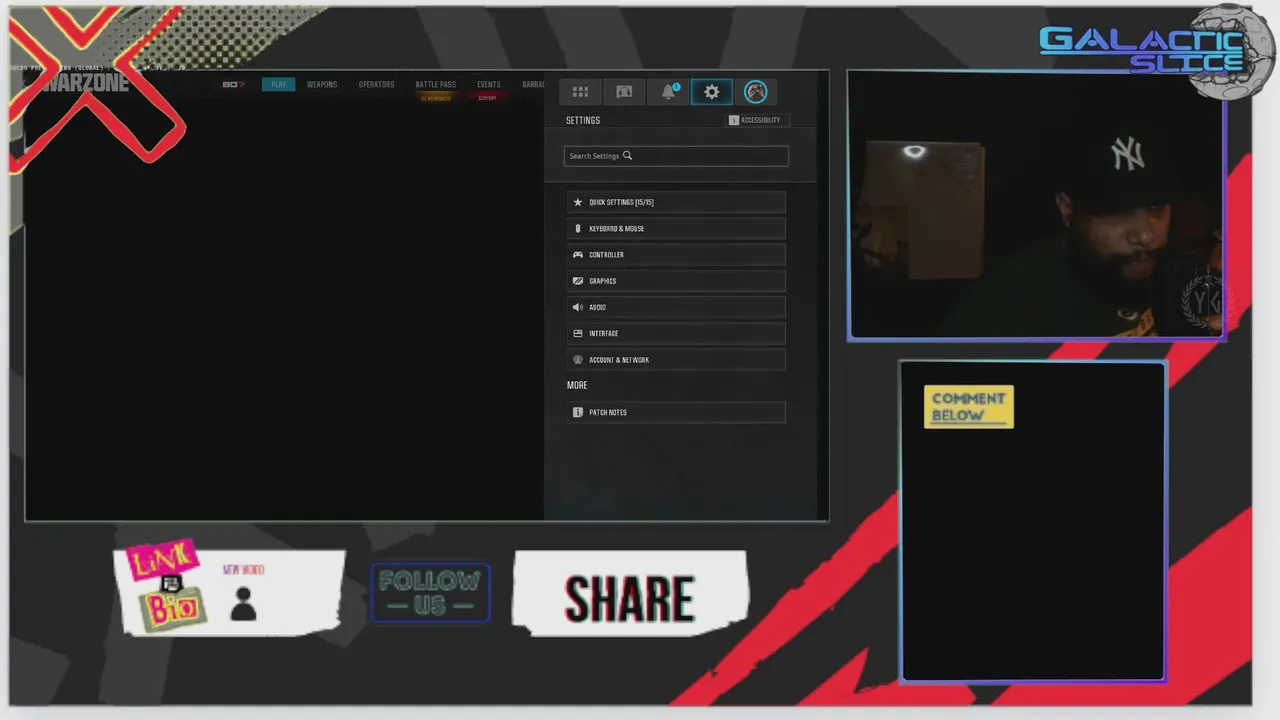The width and height of the screenshot is (1280, 720).
Task: Open the Accessibility settings button
Action: point(758,120)
